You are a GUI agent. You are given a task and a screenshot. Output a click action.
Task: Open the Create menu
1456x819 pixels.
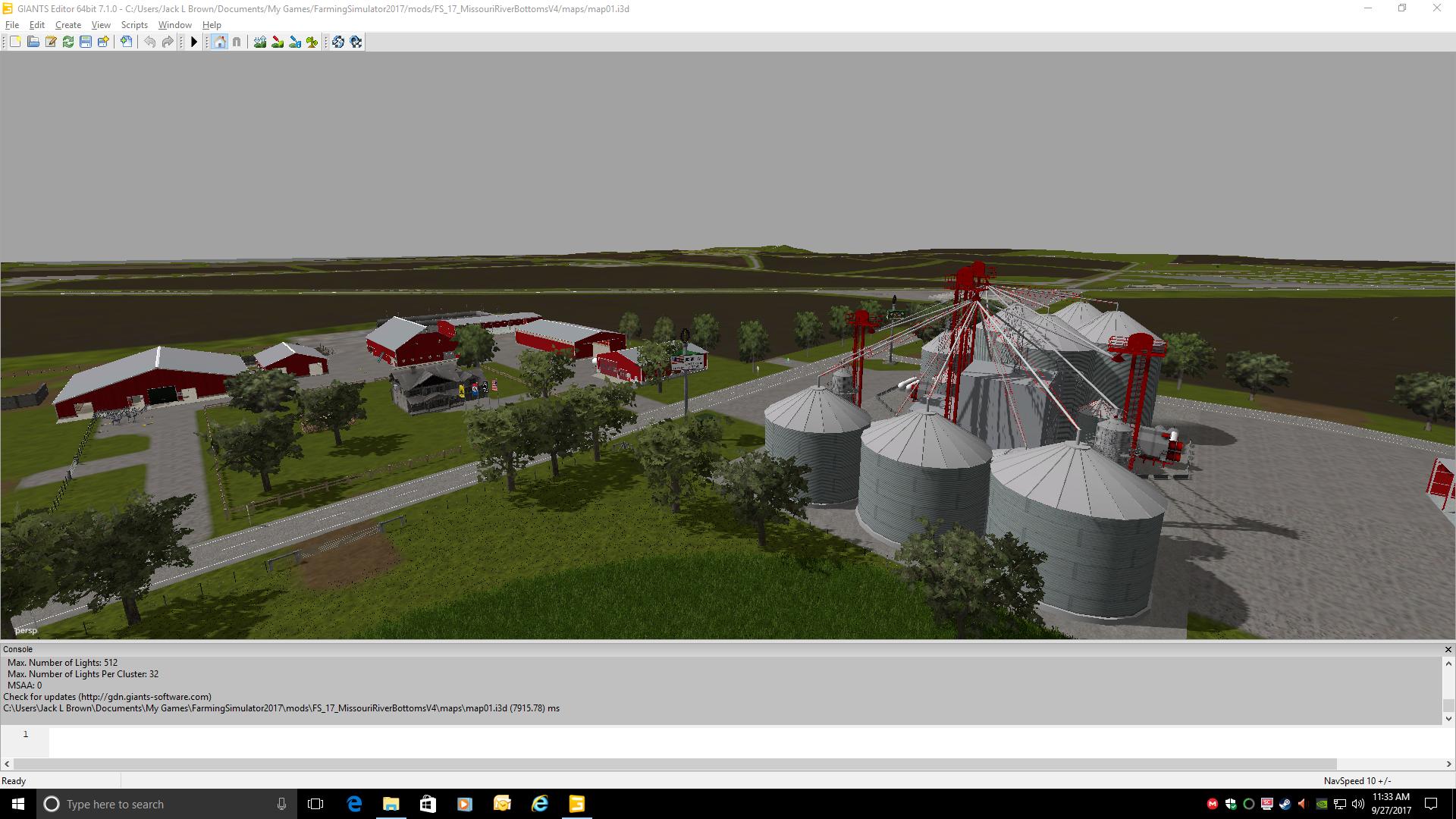tap(67, 25)
